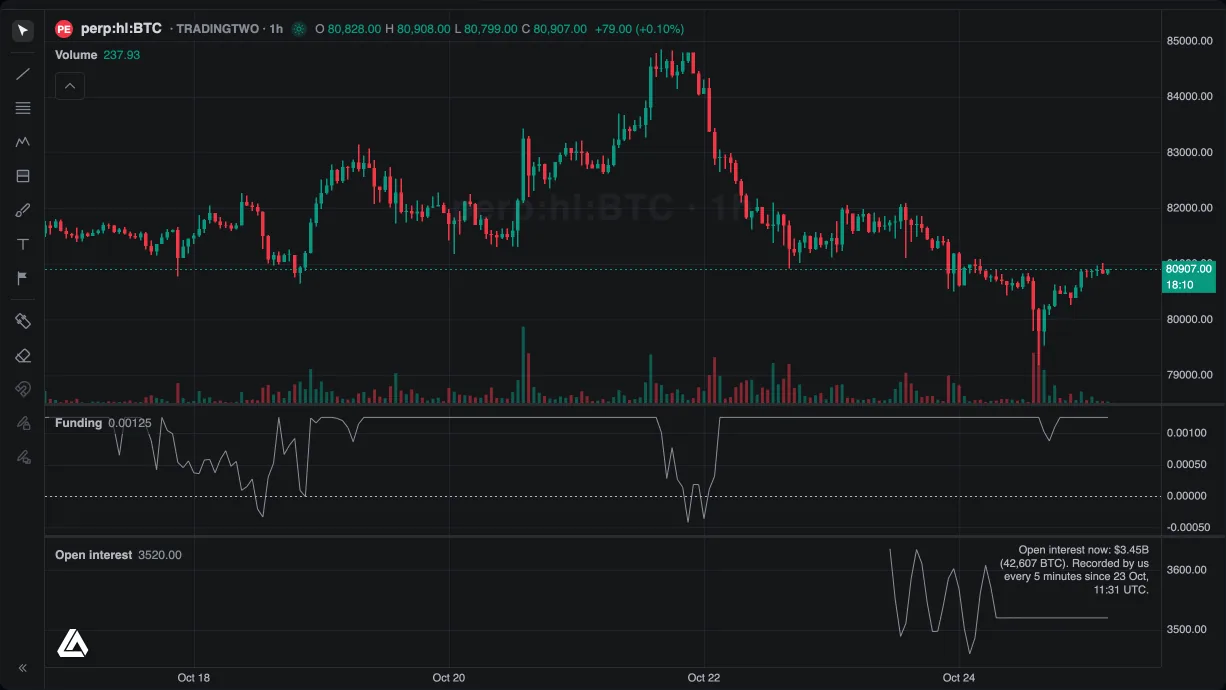Click the 0.00000 funding axis label

(x=1188, y=496)
